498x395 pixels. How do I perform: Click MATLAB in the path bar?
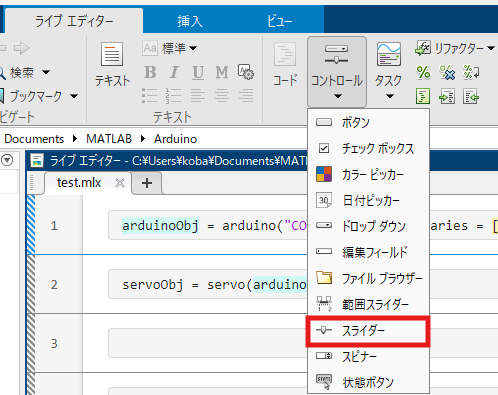tap(109, 139)
